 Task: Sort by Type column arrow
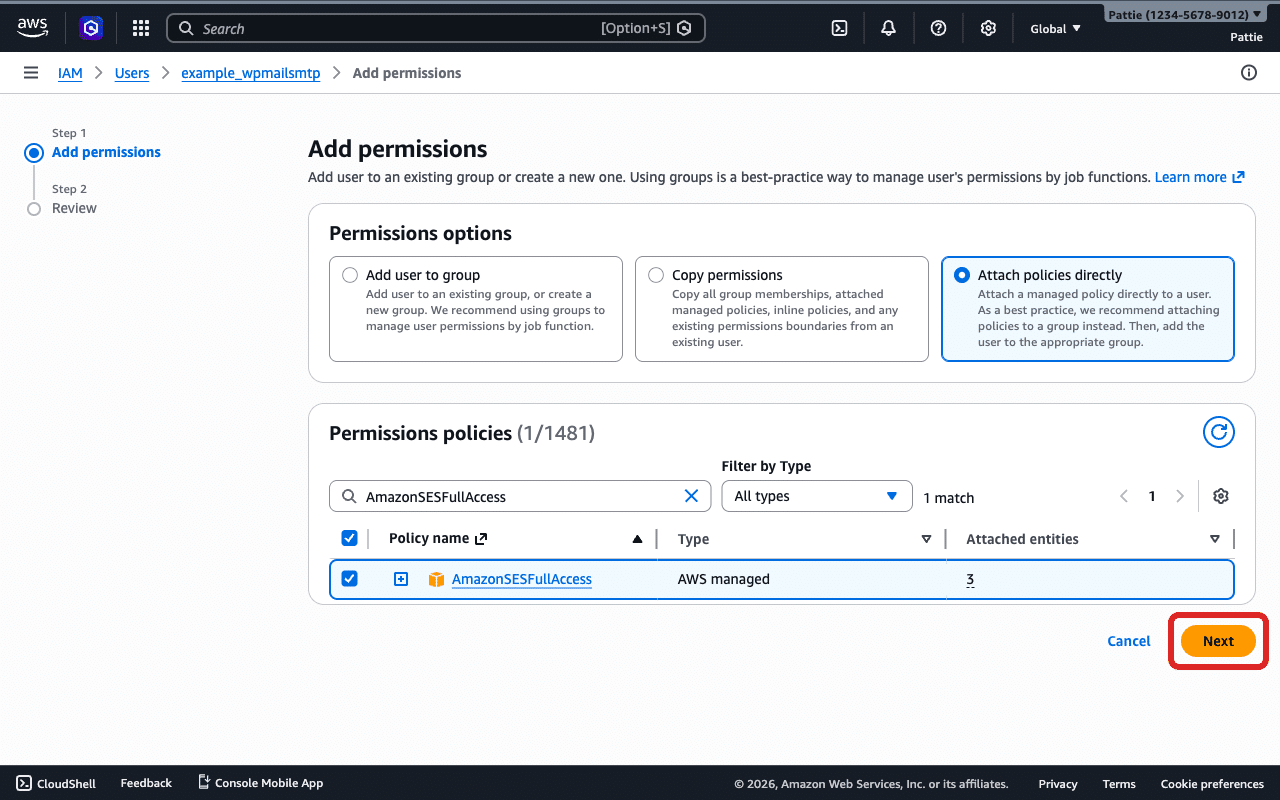[x=926, y=539]
